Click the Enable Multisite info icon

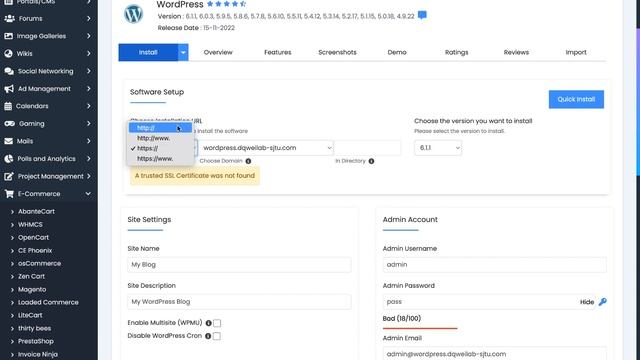[x=209, y=323]
